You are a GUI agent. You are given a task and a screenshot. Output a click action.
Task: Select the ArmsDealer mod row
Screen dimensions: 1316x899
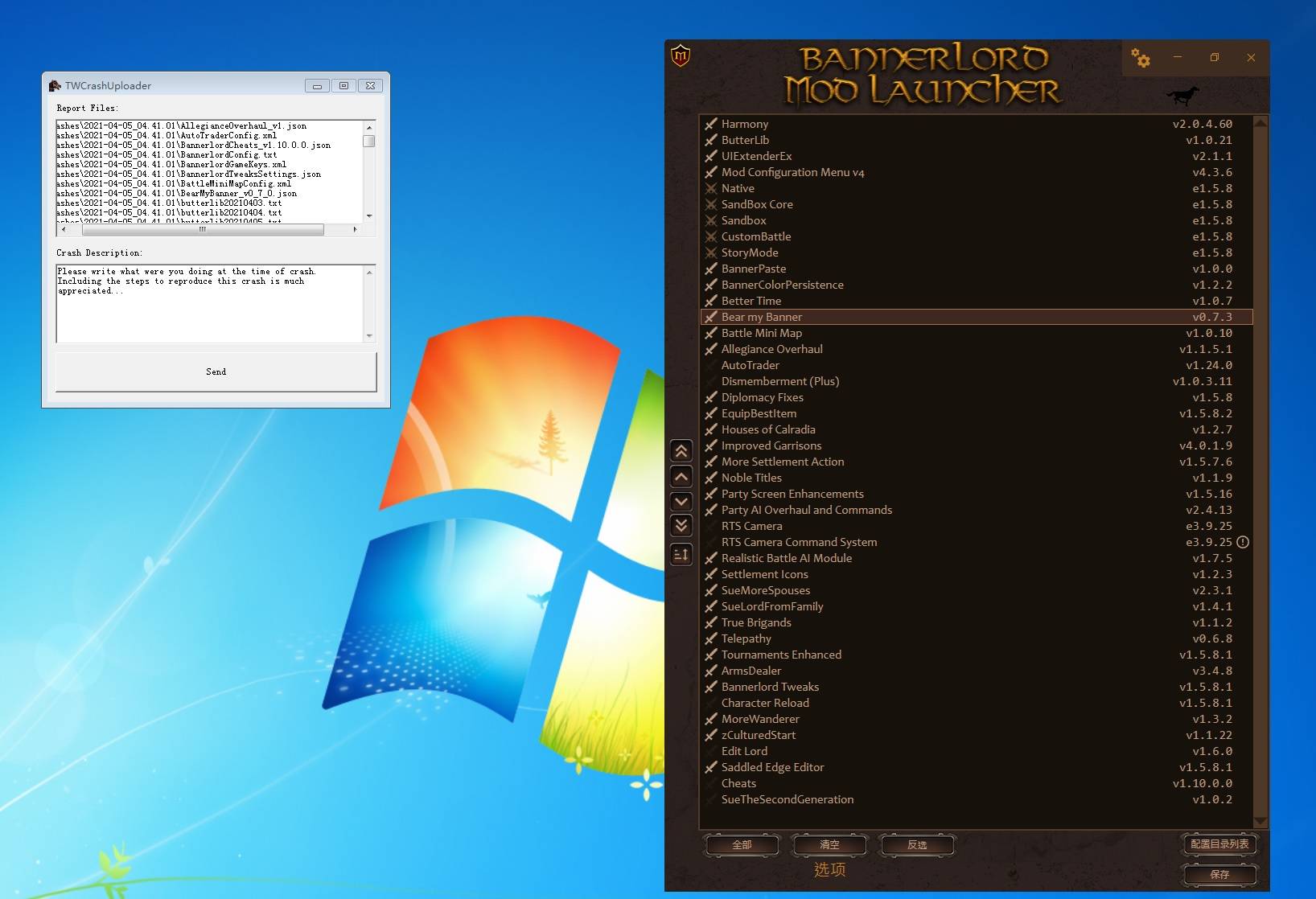pyautogui.click(x=977, y=671)
